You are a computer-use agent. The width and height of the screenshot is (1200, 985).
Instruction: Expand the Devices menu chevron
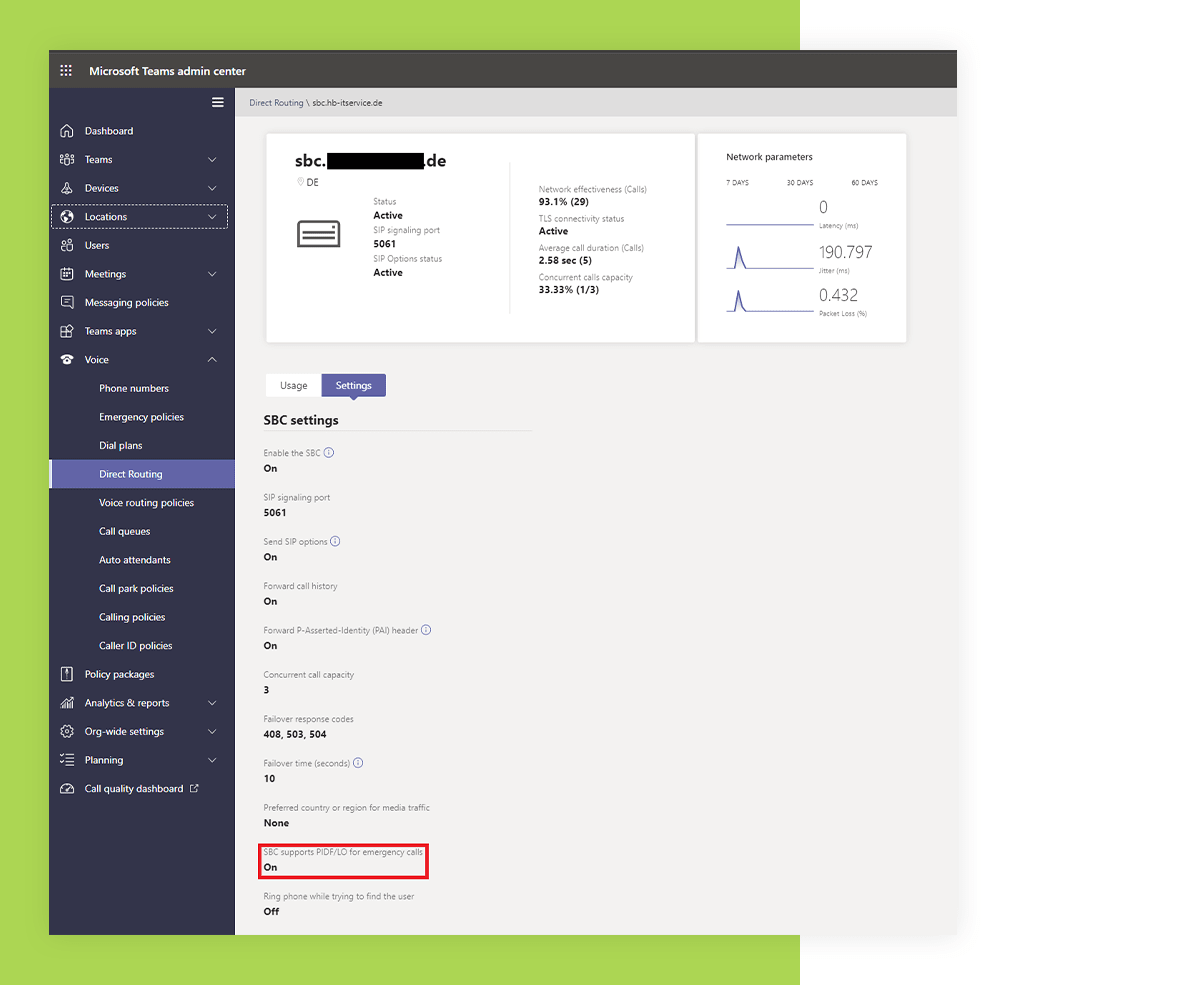212,188
